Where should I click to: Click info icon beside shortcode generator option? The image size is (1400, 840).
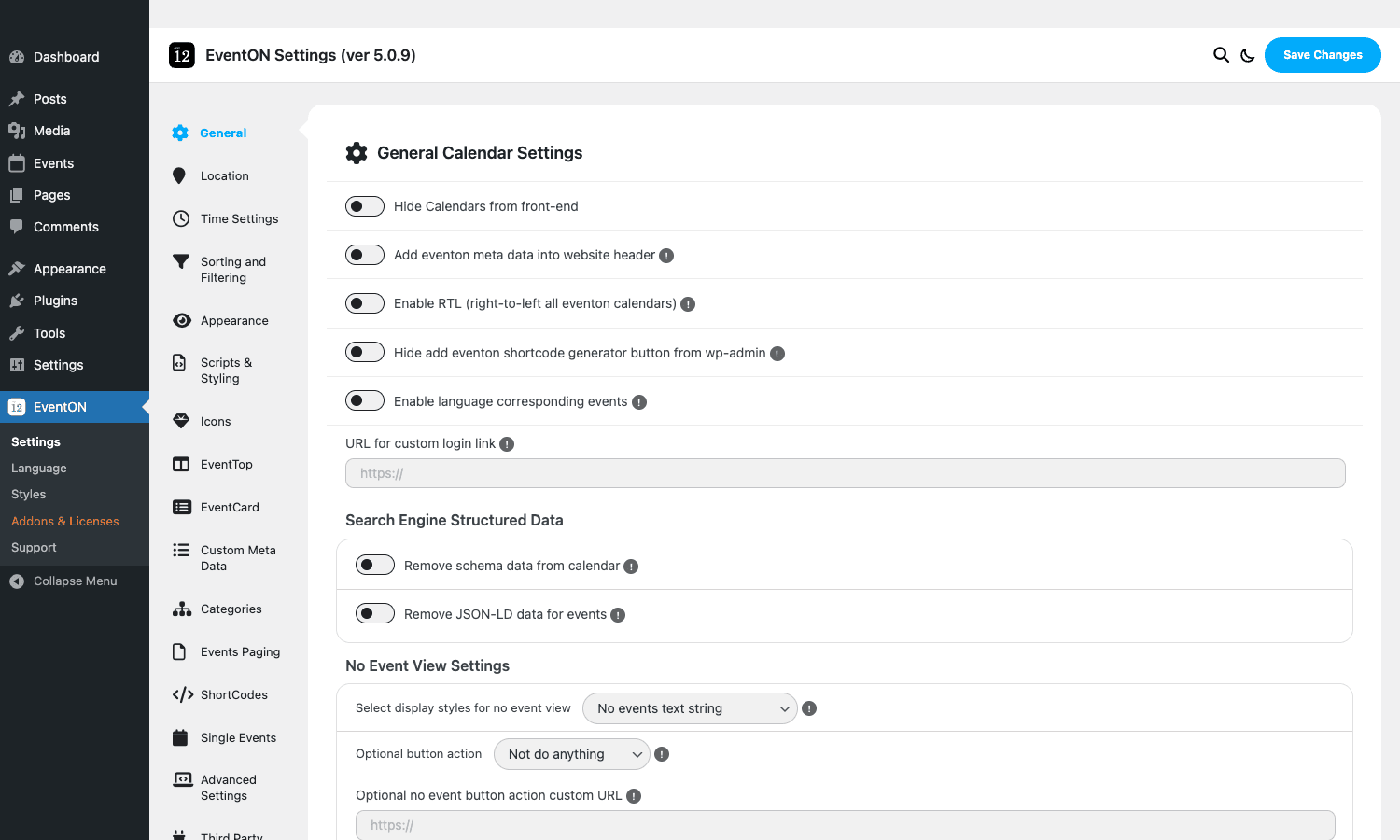777,354
